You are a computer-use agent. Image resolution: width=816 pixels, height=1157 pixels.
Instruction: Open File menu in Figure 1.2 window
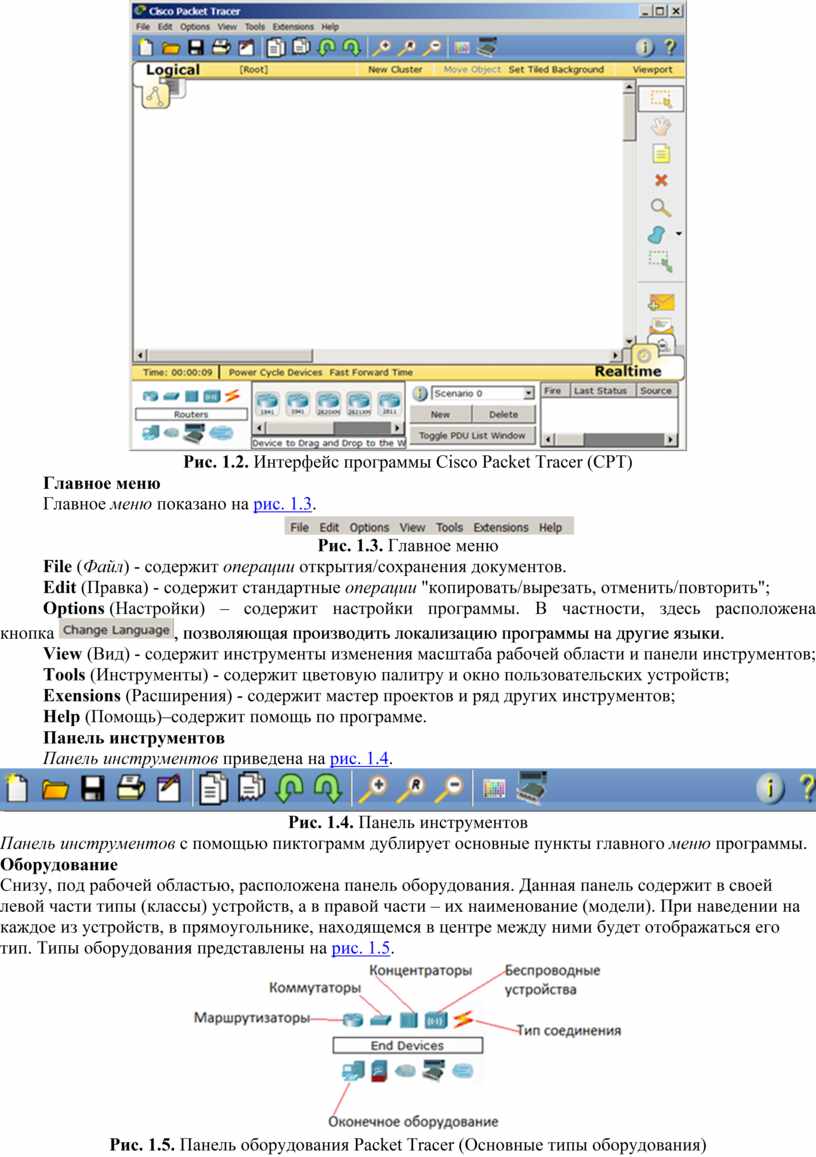pyautogui.click(x=142, y=27)
